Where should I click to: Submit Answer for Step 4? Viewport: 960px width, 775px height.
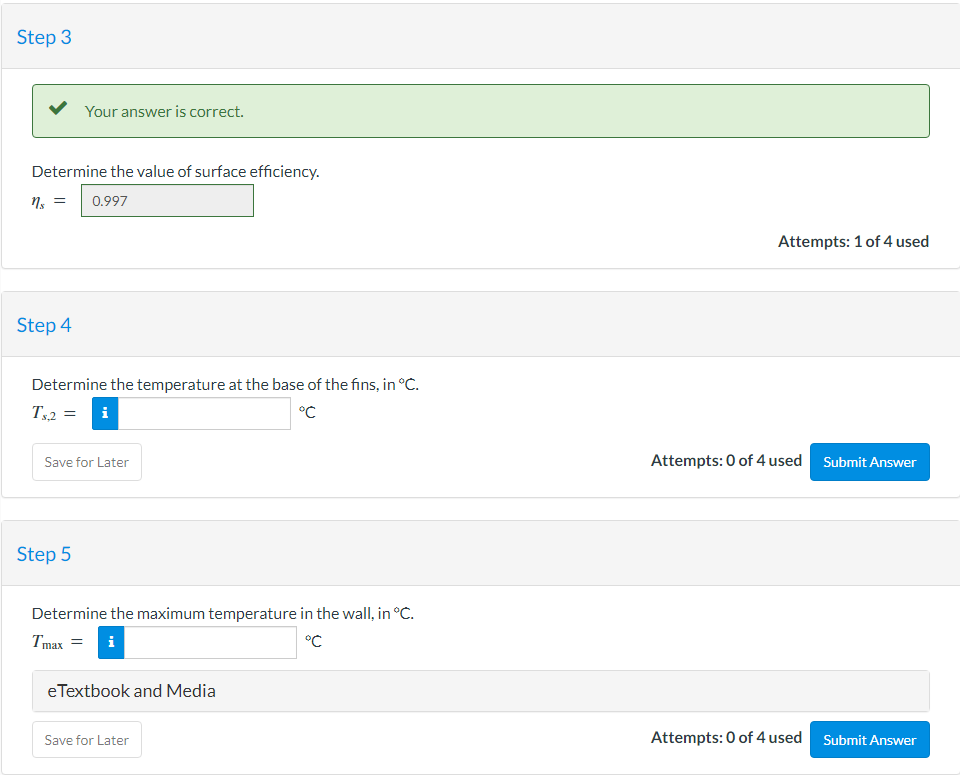[x=869, y=462]
